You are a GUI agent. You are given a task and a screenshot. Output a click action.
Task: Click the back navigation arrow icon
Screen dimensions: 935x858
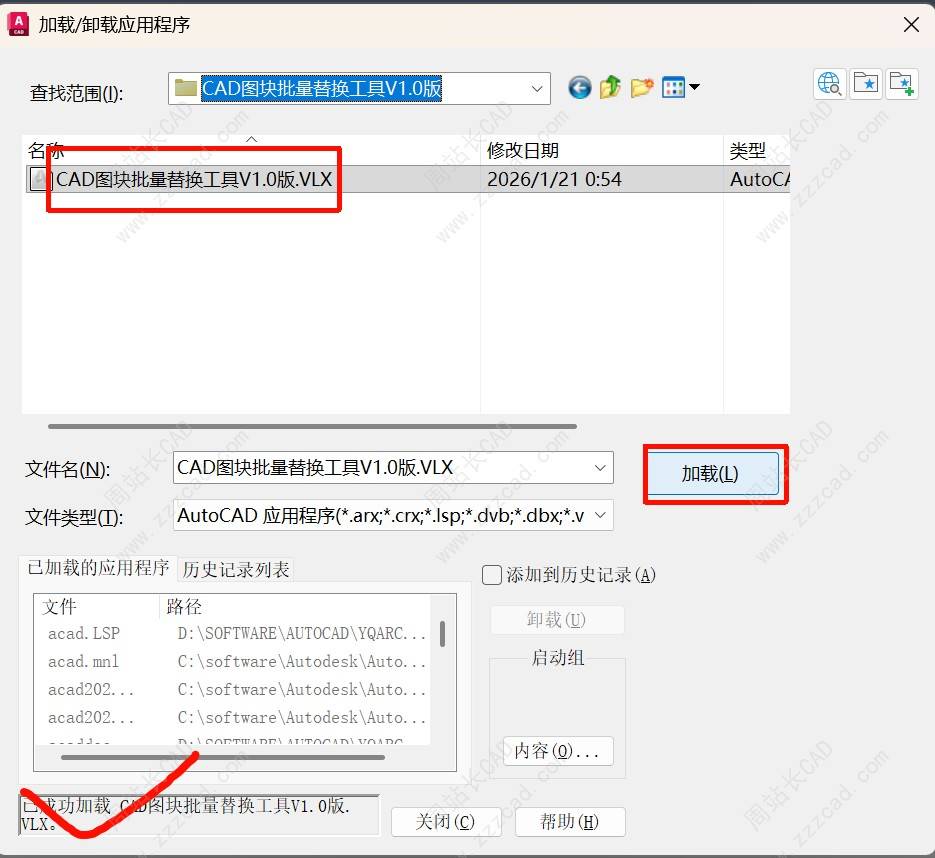tap(580, 88)
